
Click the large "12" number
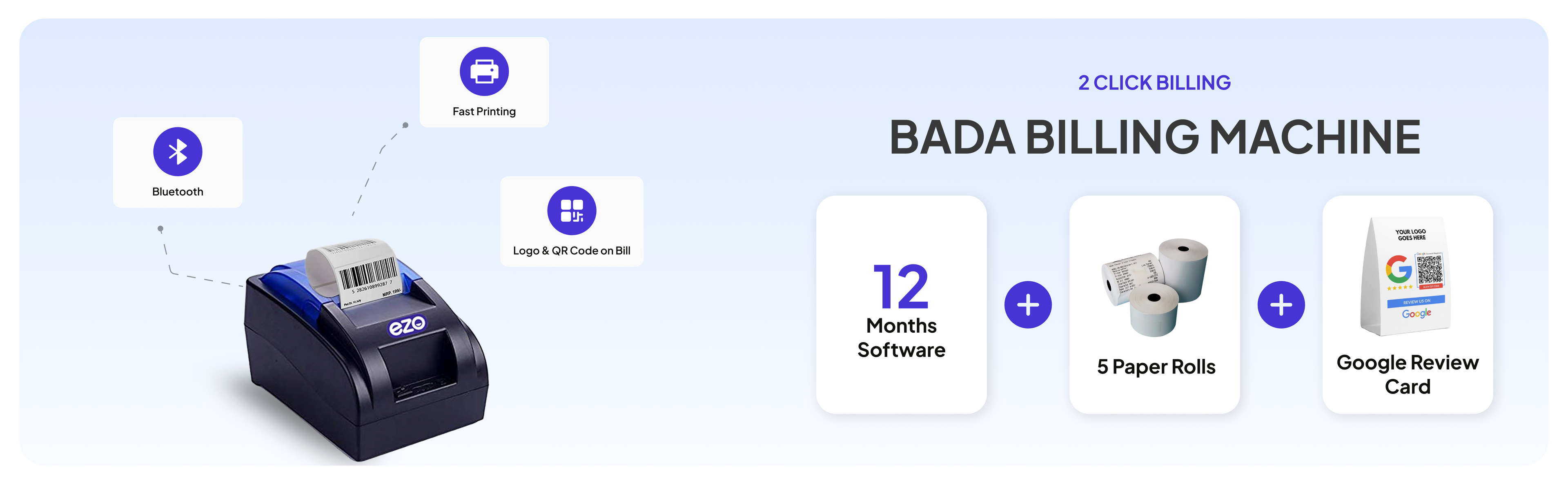click(901, 287)
